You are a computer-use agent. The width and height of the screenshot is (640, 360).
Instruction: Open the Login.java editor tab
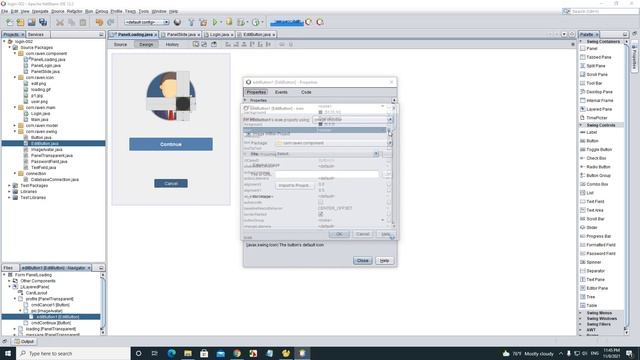[x=219, y=35]
